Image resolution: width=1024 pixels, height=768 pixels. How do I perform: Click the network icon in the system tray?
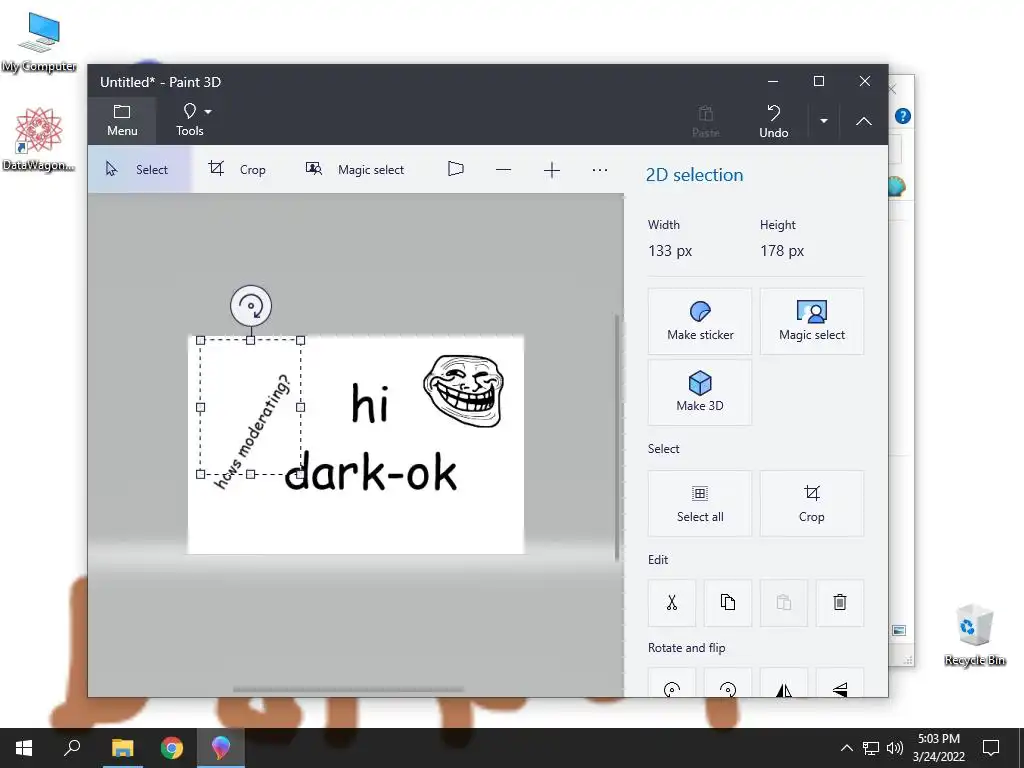click(871, 748)
